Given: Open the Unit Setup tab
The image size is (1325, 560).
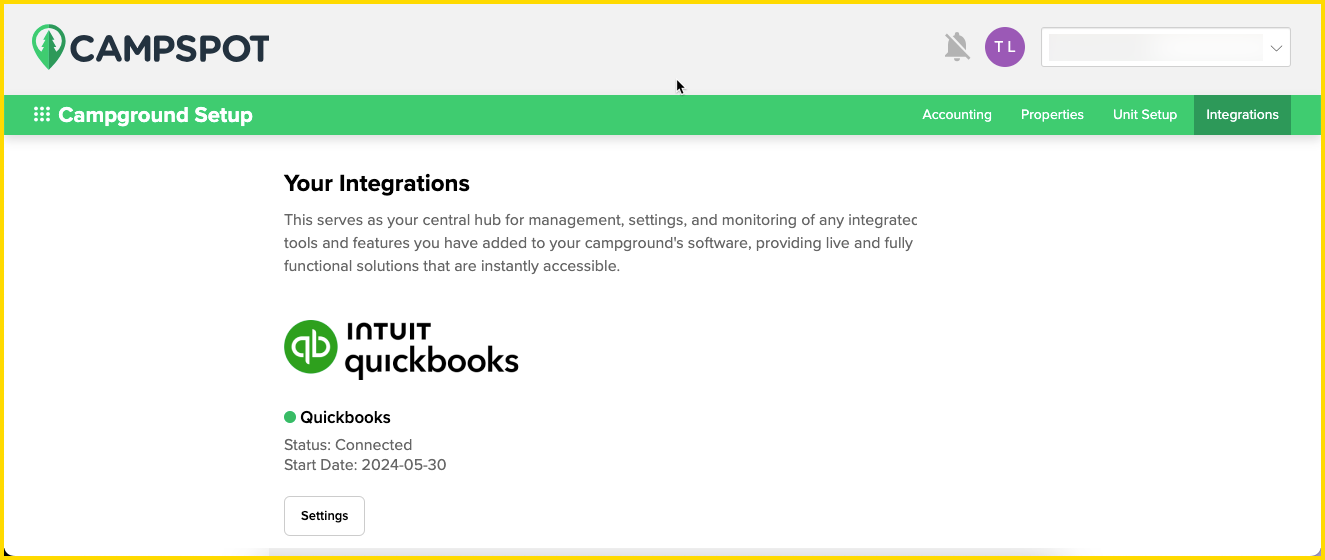Looking at the screenshot, I should 1144,115.
